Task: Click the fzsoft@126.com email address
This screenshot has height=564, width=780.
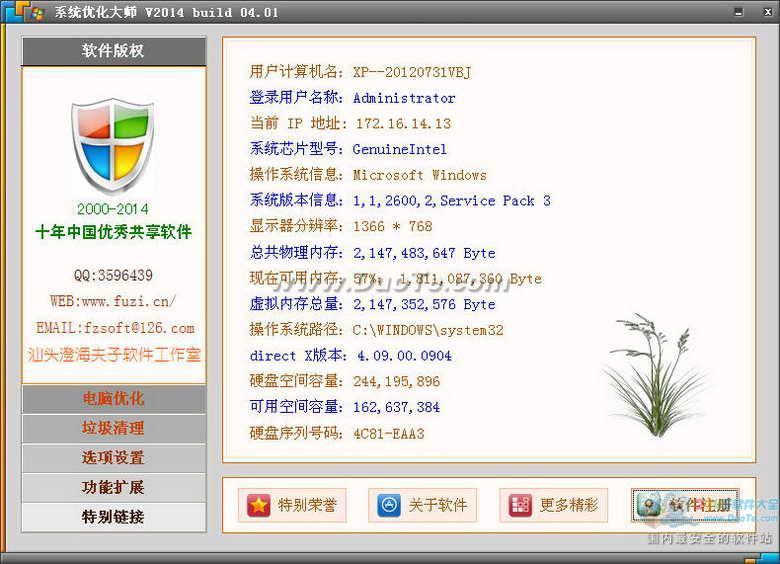Action: pyautogui.click(x=115, y=328)
